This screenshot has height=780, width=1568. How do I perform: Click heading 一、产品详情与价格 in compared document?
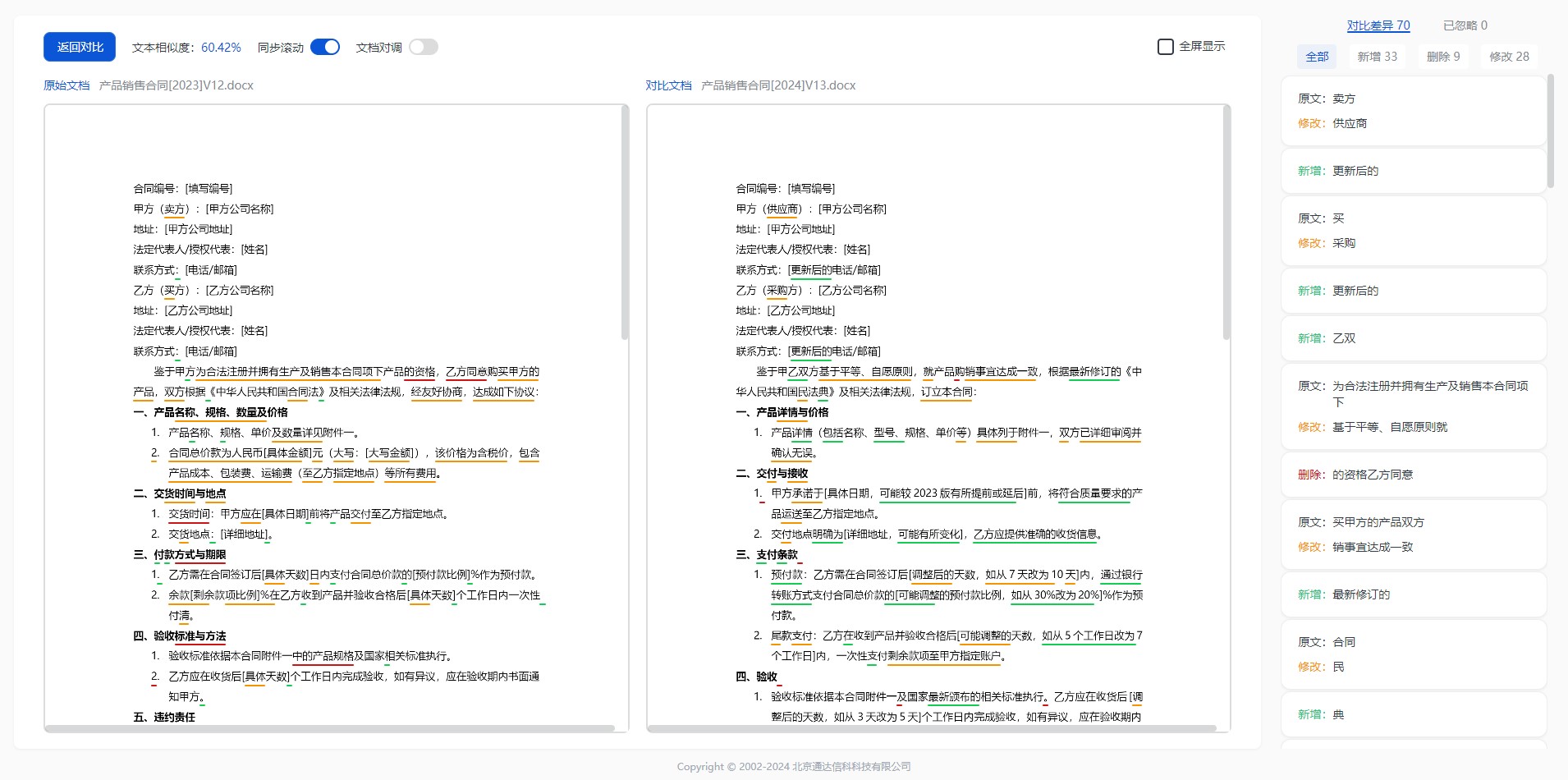pos(782,412)
